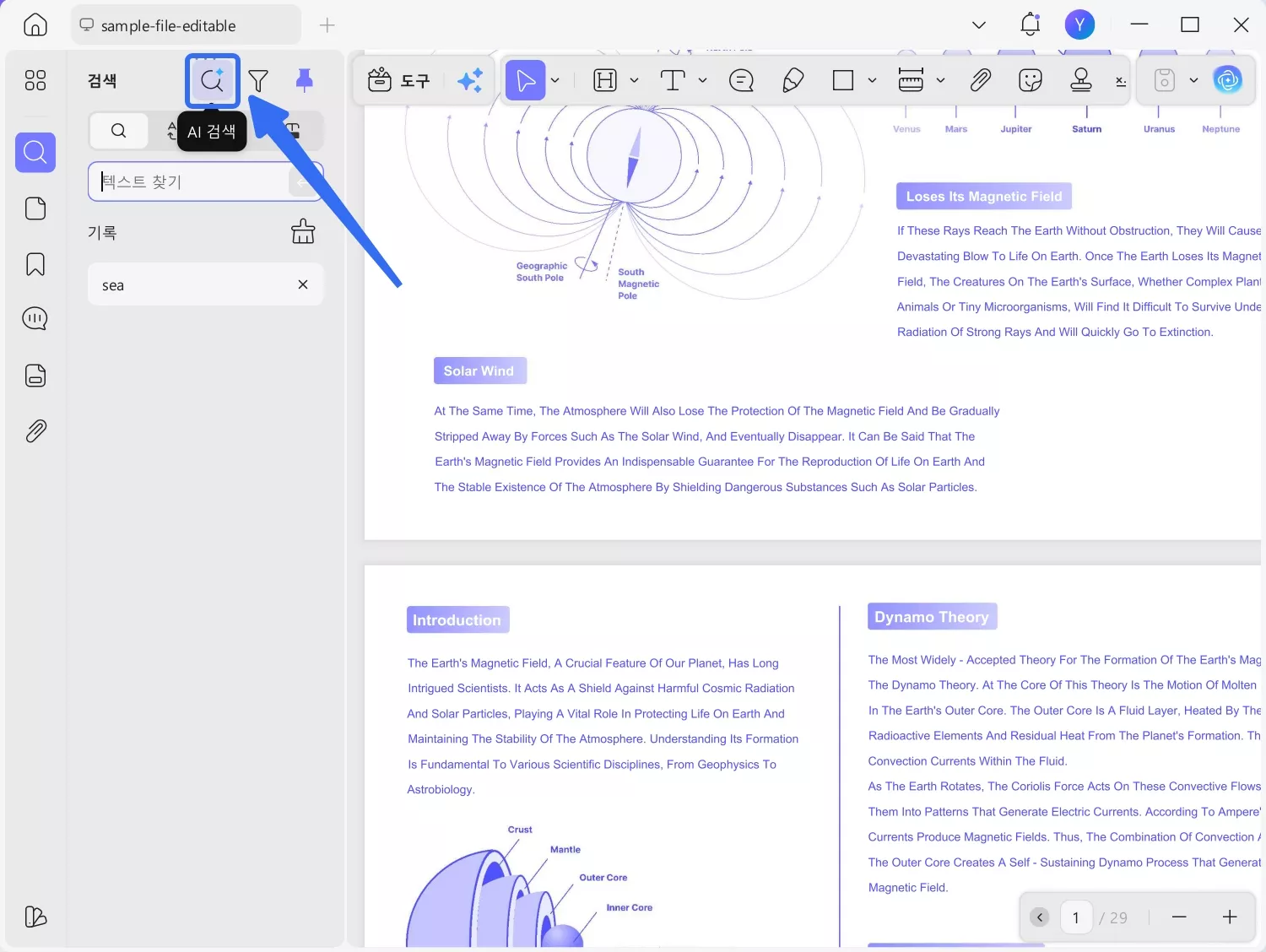Remove the 'sea' history entry
This screenshot has height=952, width=1266.
tap(303, 284)
